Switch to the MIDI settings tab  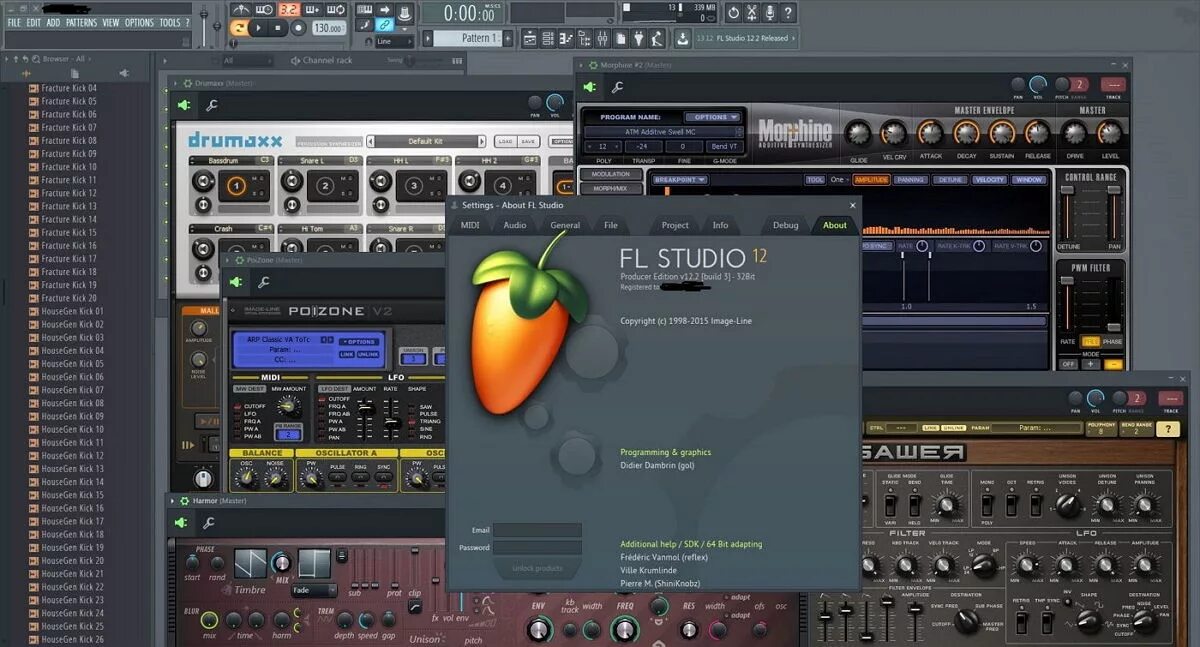470,225
